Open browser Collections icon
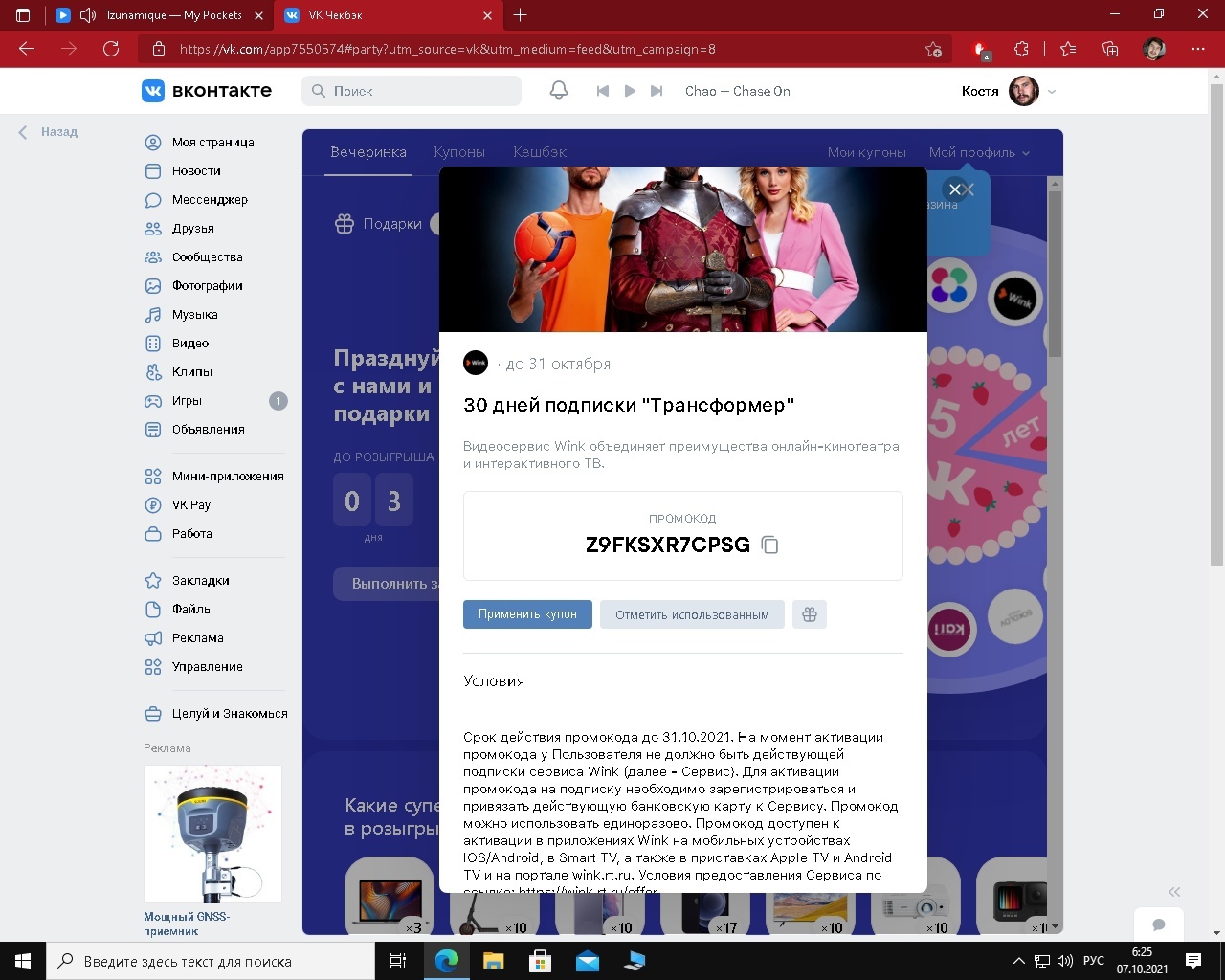The height and width of the screenshot is (980, 1225). click(1110, 49)
